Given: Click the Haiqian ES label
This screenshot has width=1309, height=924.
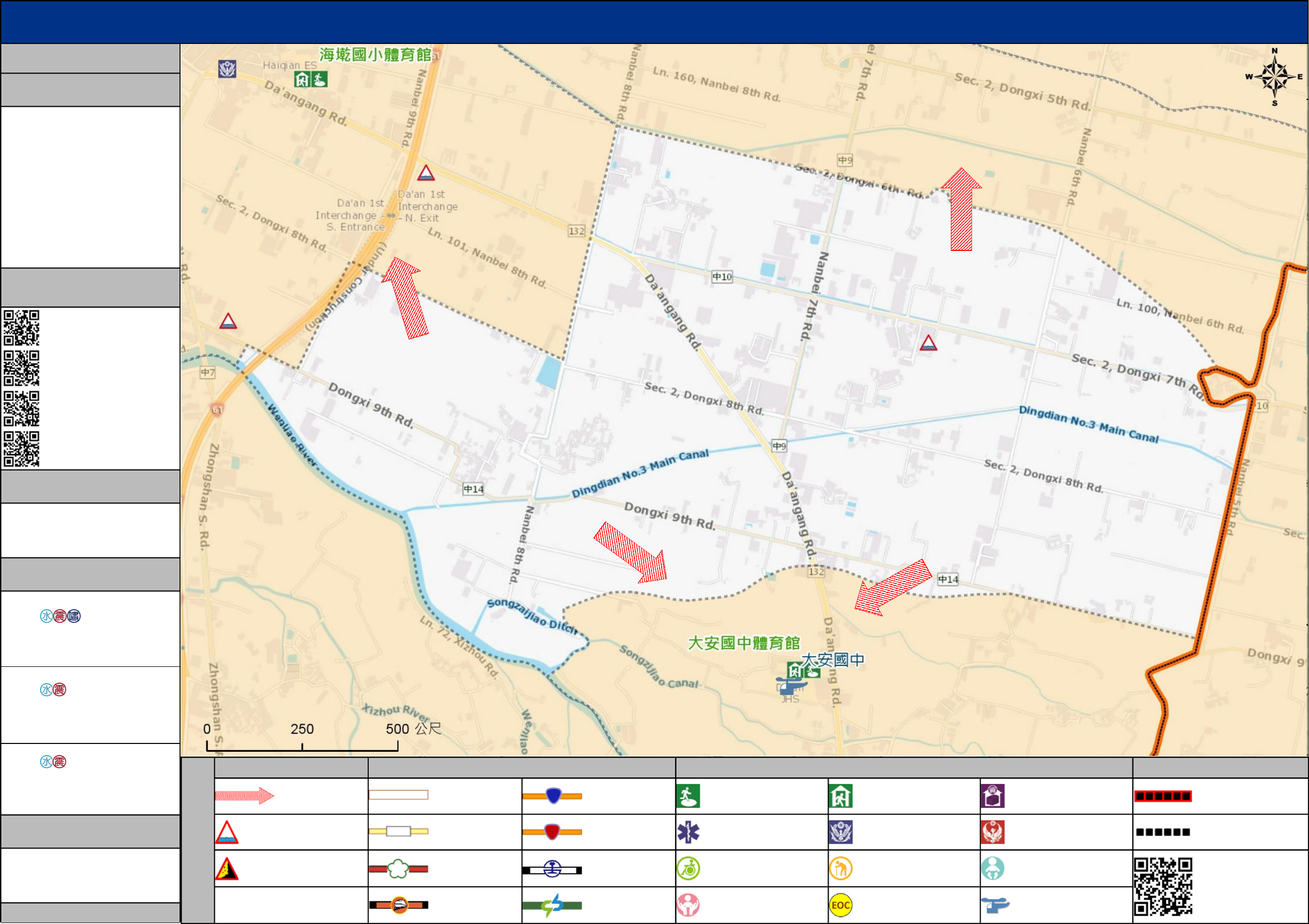Looking at the screenshot, I should pos(290,66).
